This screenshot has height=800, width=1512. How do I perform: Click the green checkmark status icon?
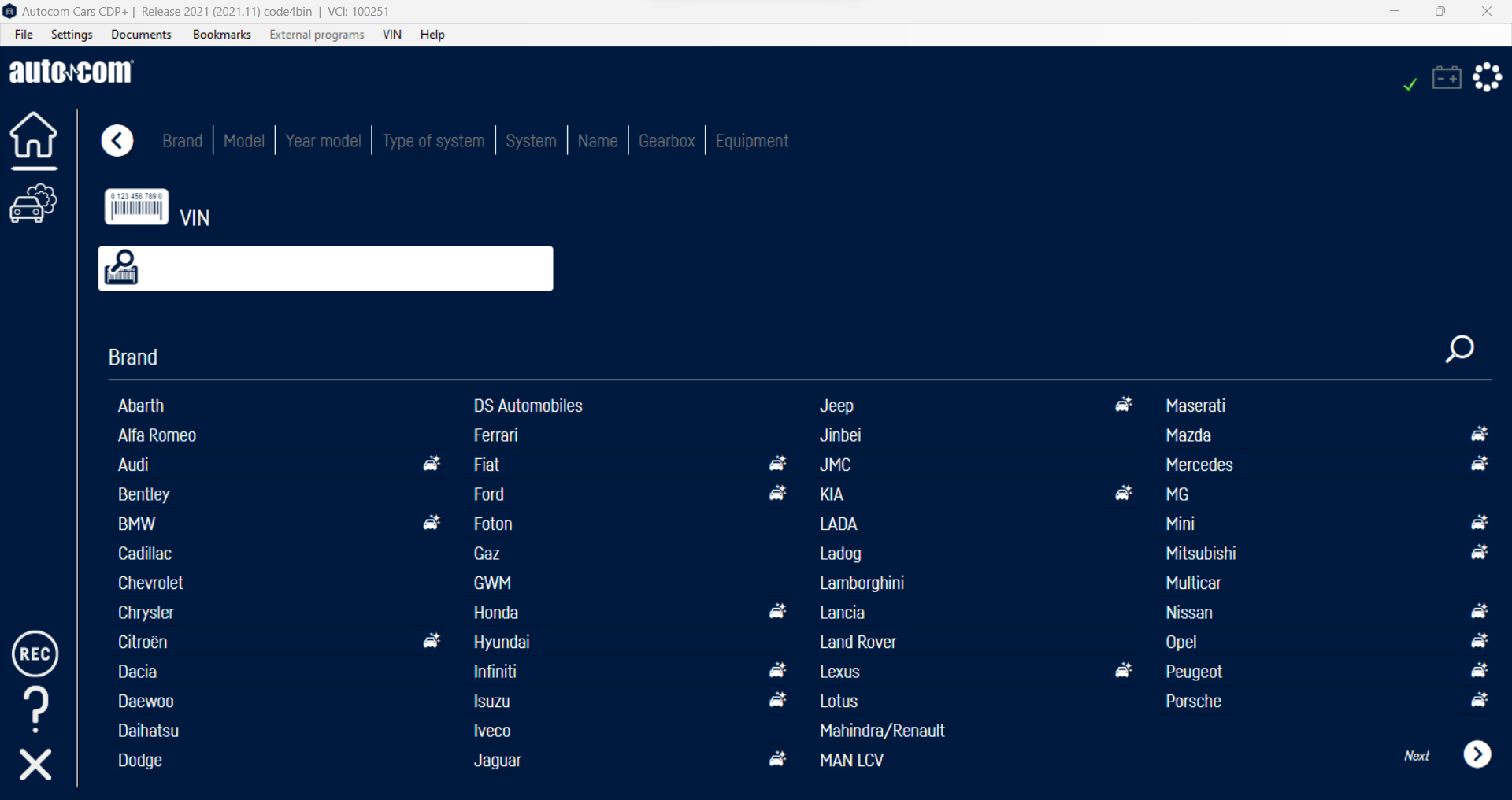point(1410,84)
